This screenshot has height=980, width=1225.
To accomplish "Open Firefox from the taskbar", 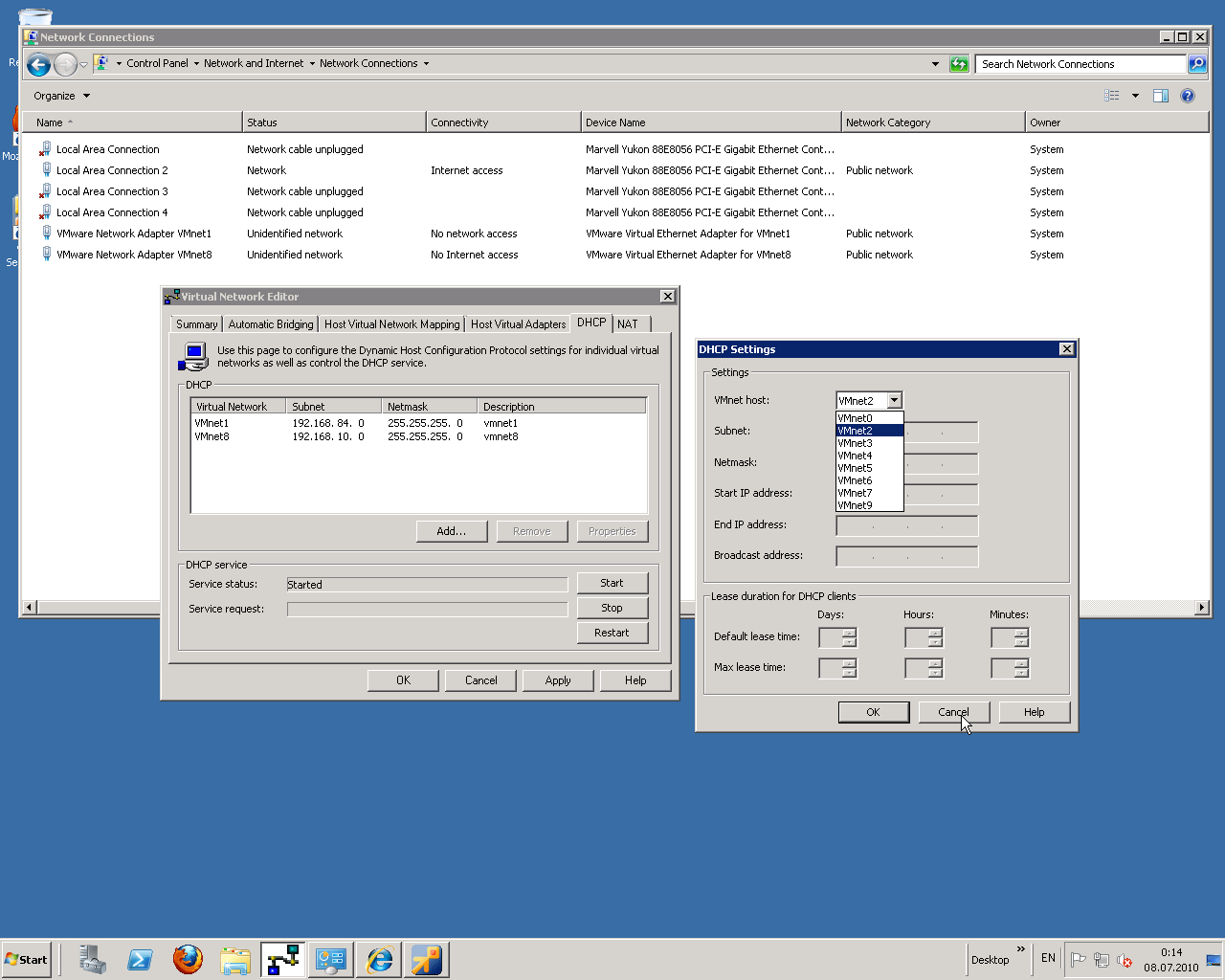I will (x=188, y=959).
